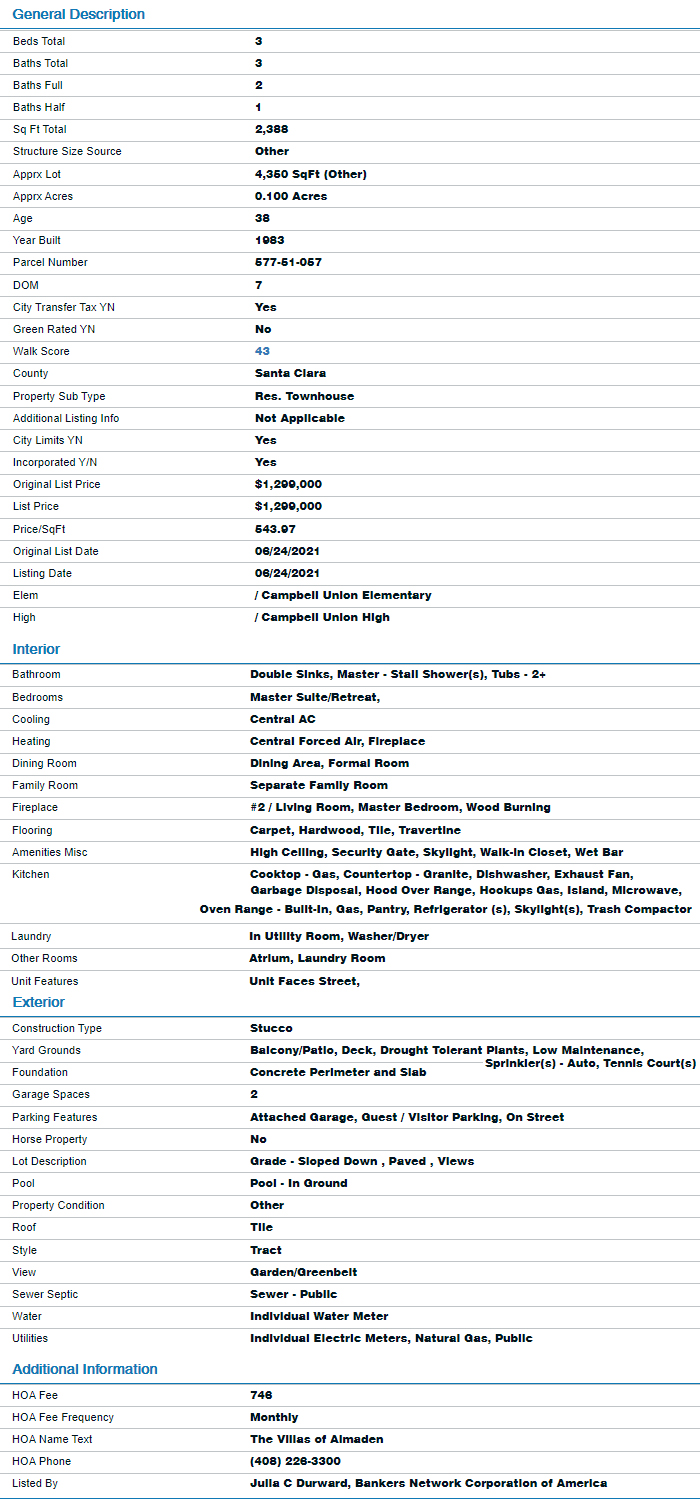This screenshot has height=1499, width=700.
Task: Open the Walk Score value 43 link
Action: click(262, 351)
